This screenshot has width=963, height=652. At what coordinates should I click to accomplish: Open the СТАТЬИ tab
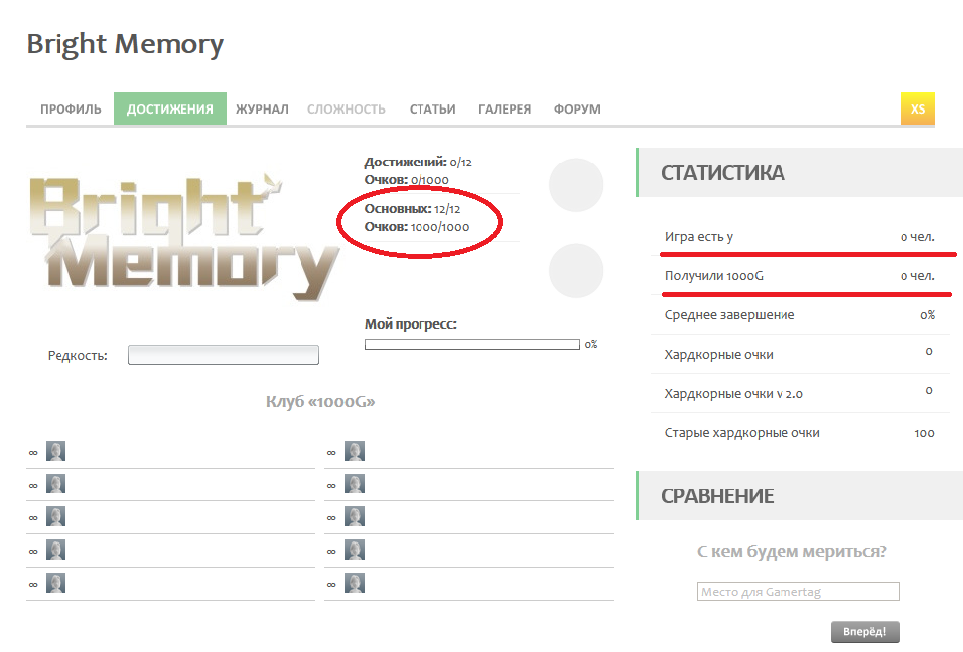click(432, 109)
